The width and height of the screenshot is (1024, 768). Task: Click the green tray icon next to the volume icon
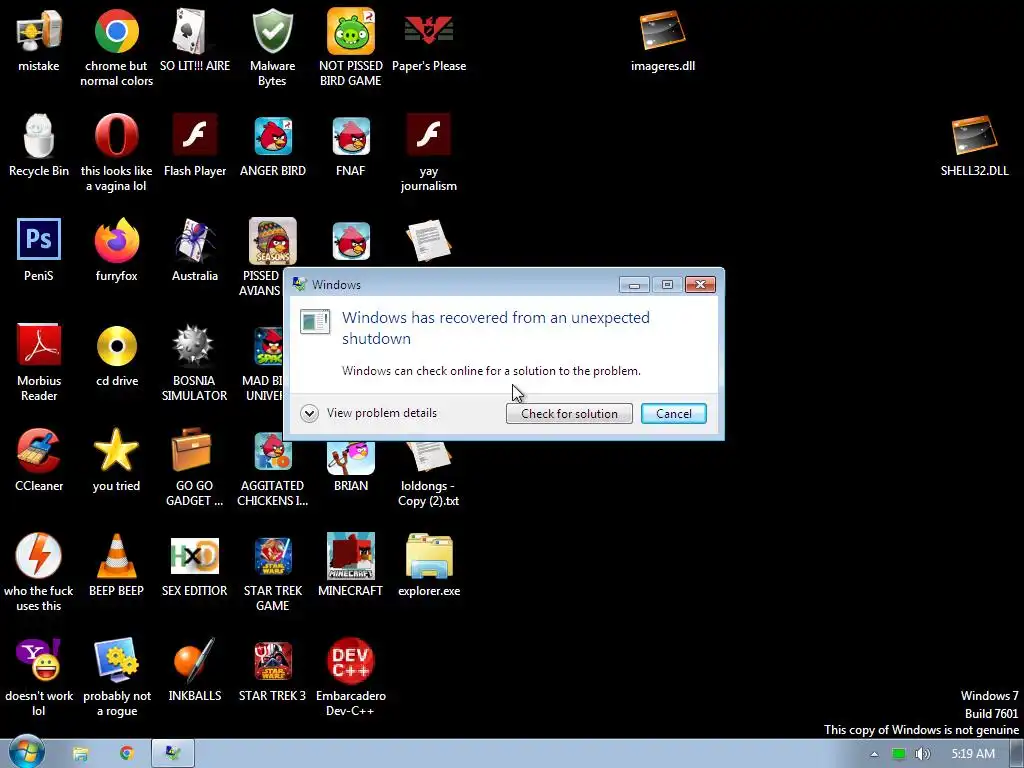click(899, 754)
